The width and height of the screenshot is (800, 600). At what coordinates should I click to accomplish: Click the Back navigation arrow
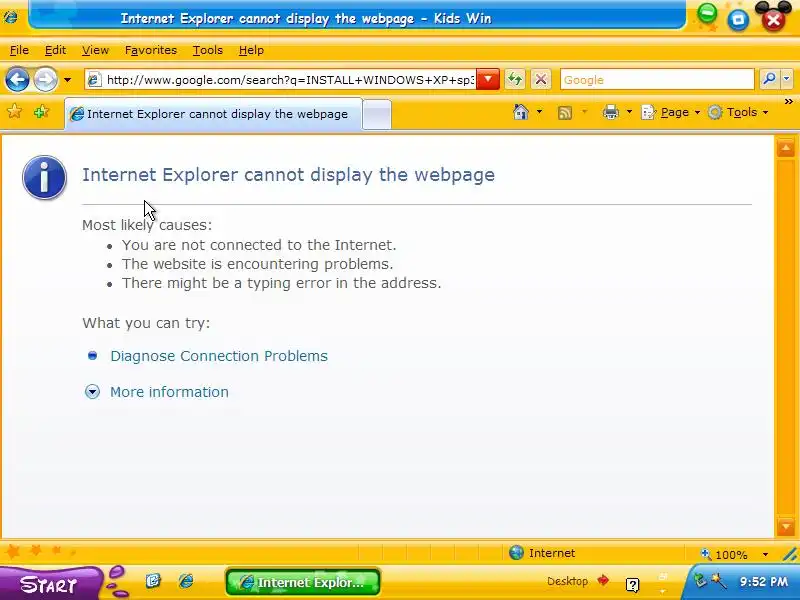(x=17, y=80)
